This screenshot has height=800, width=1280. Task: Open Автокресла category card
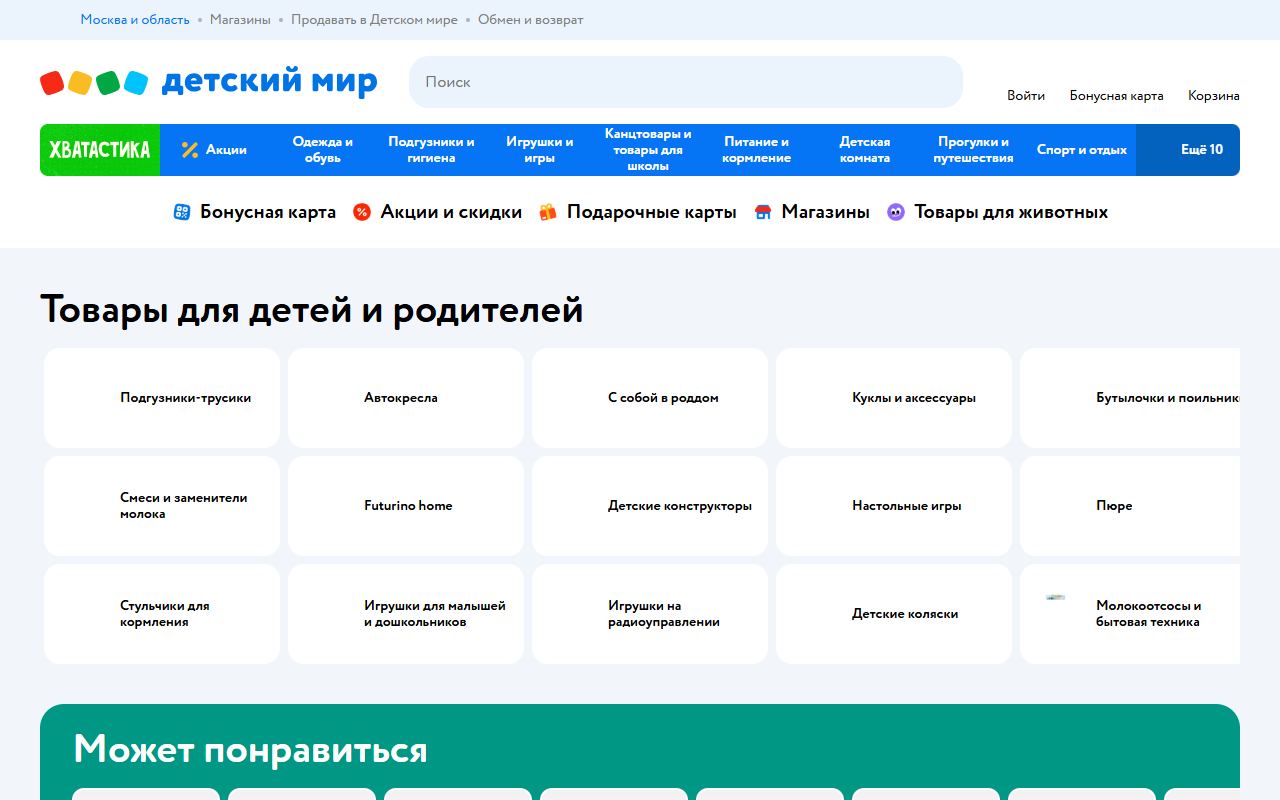pos(406,398)
